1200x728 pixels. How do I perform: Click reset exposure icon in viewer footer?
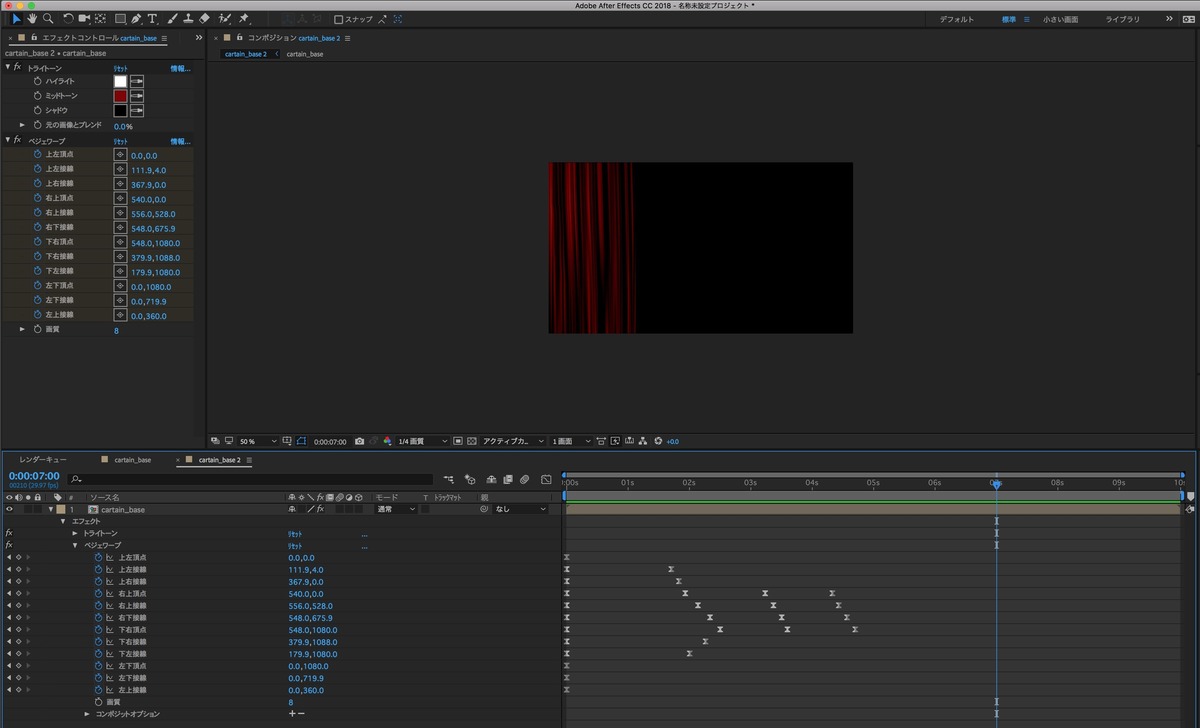658,441
